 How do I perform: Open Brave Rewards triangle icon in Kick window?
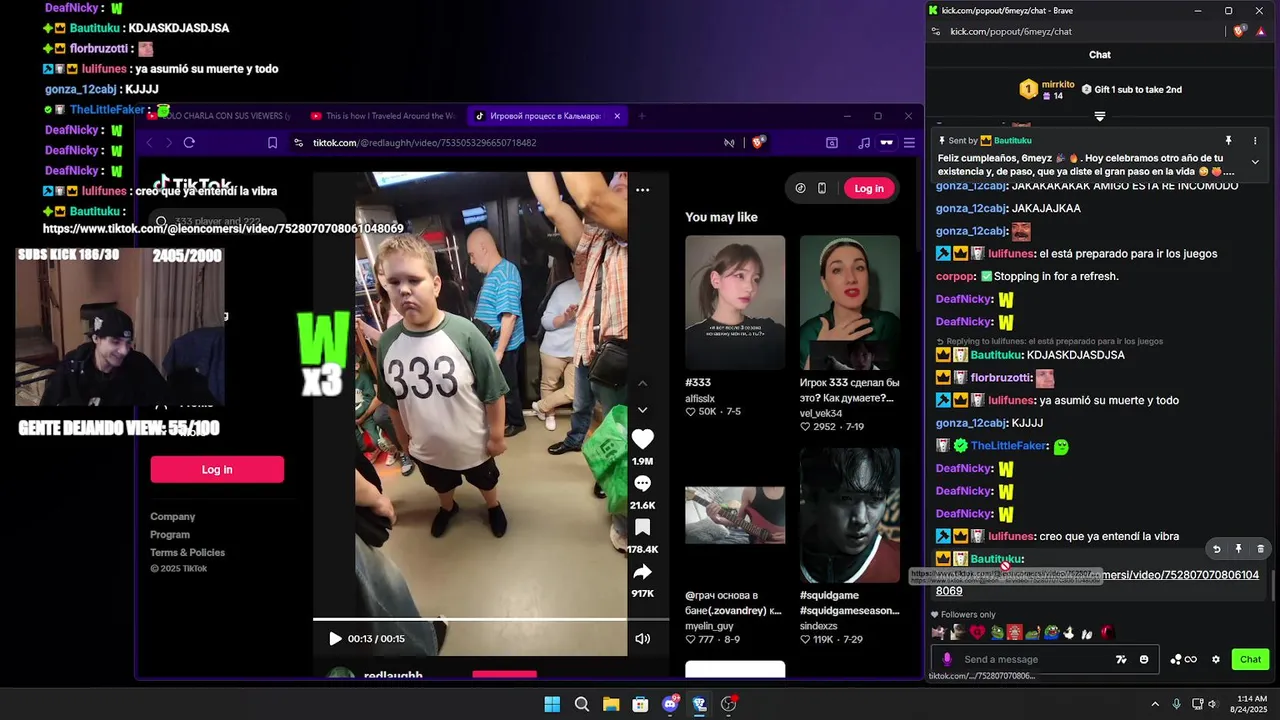pos(1262,32)
